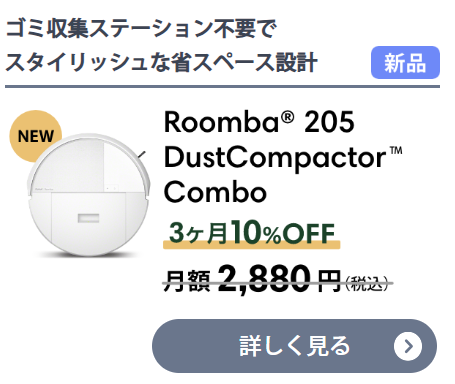The height and width of the screenshot is (384, 455).
Task: Click the Roomba side brush
Action: click(141, 155)
